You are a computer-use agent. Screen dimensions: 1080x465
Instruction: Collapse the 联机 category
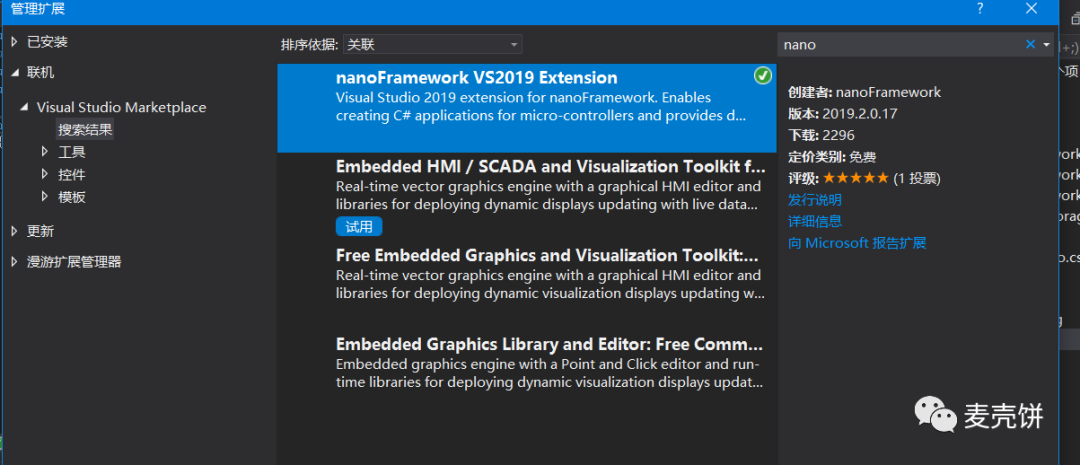(x=15, y=72)
